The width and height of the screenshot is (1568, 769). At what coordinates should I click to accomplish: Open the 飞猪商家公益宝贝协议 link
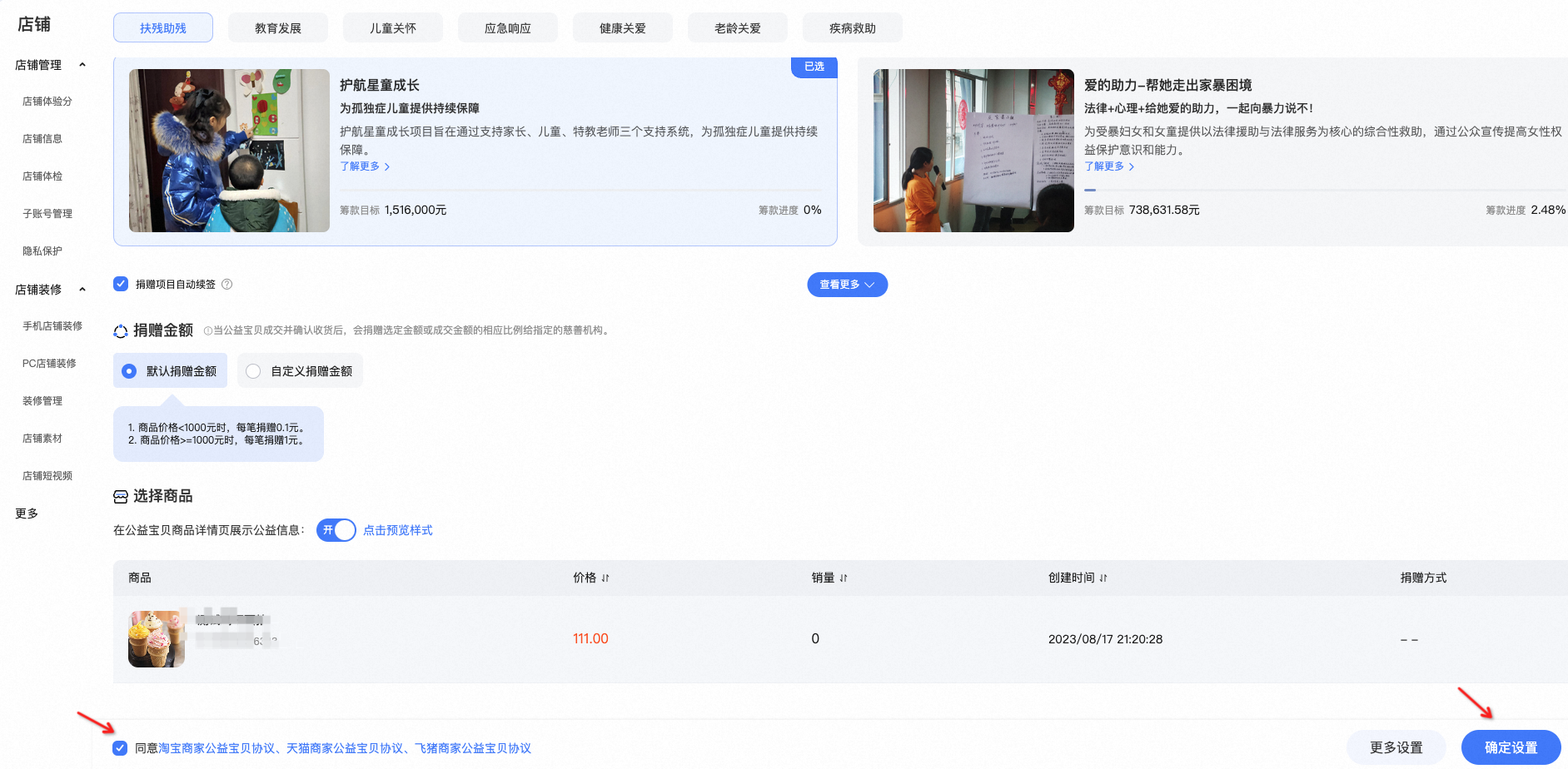pos(473,748)
